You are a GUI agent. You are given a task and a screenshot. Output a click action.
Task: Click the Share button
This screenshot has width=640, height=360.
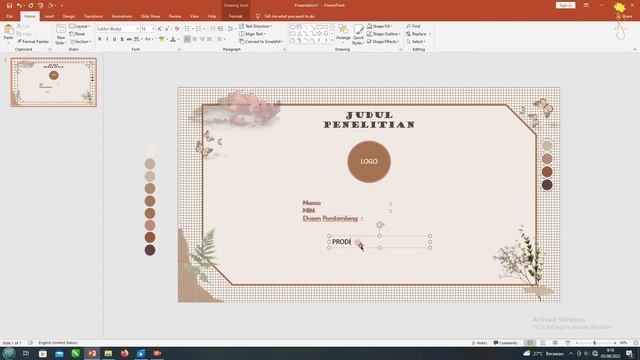624,16
